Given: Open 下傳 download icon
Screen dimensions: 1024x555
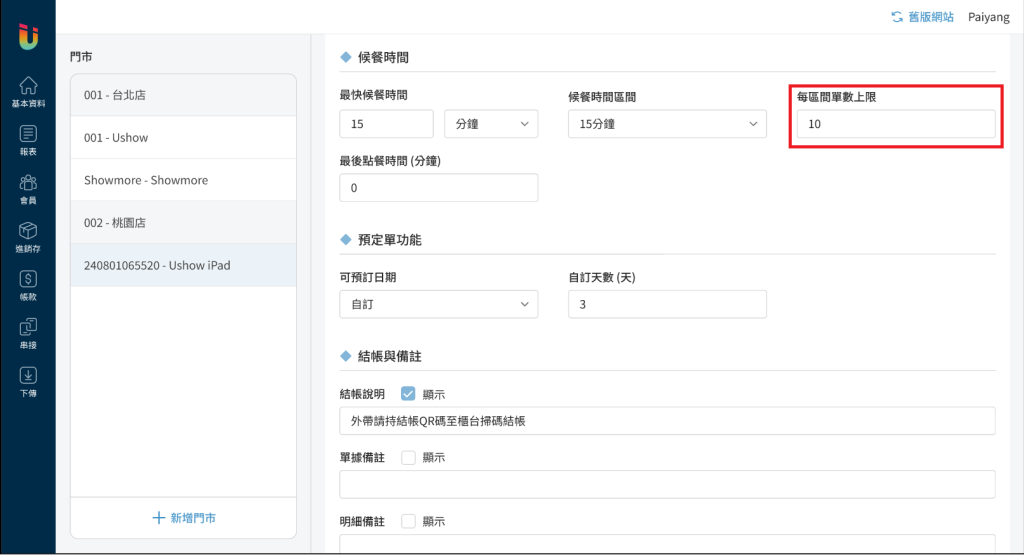Looking at the screenshot, I should tap(28, 381).
